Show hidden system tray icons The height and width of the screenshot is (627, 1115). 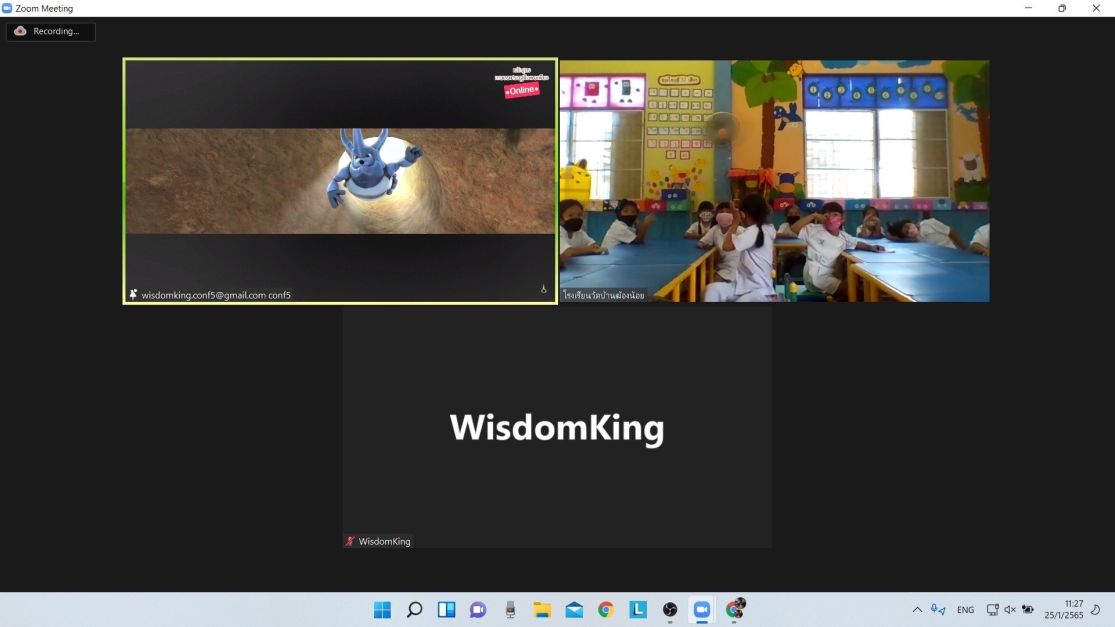point(917,609)
